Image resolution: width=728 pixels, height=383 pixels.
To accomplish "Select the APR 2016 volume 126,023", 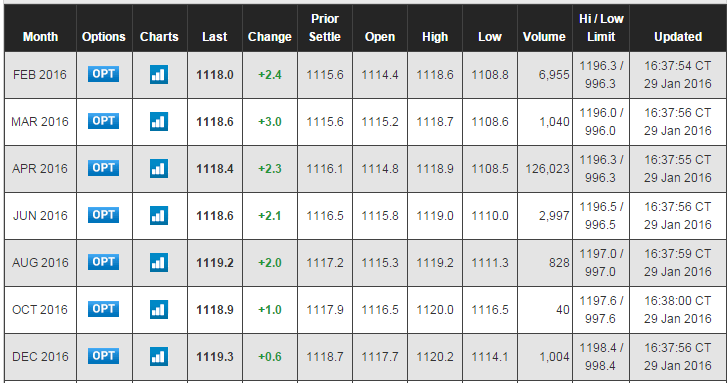I will click(547, 169).
